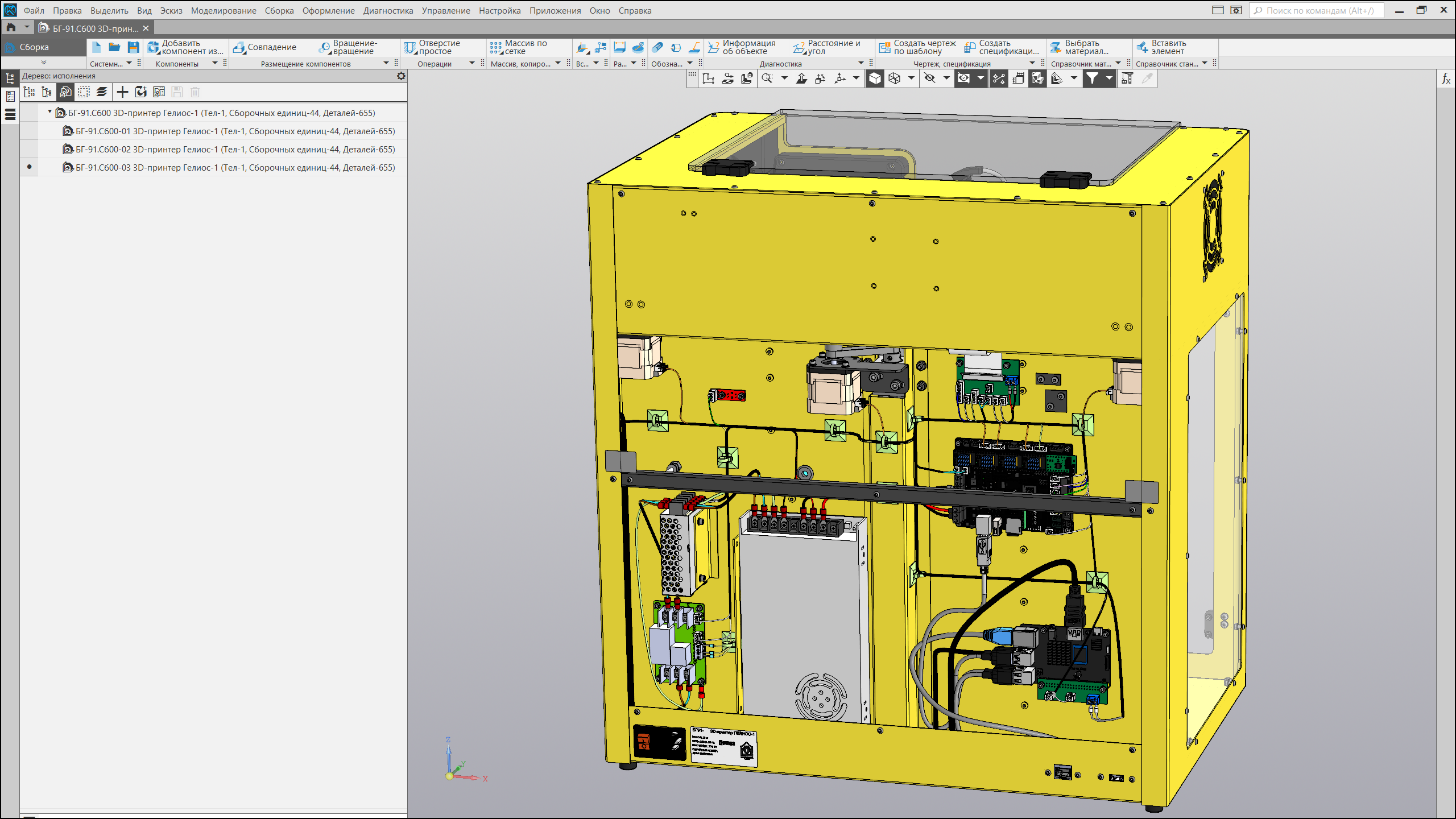Viewport: 1456px width, 819px height.
Task: Collapse the БГ-91.С600 root tree node
Action: tap(50, 112)
